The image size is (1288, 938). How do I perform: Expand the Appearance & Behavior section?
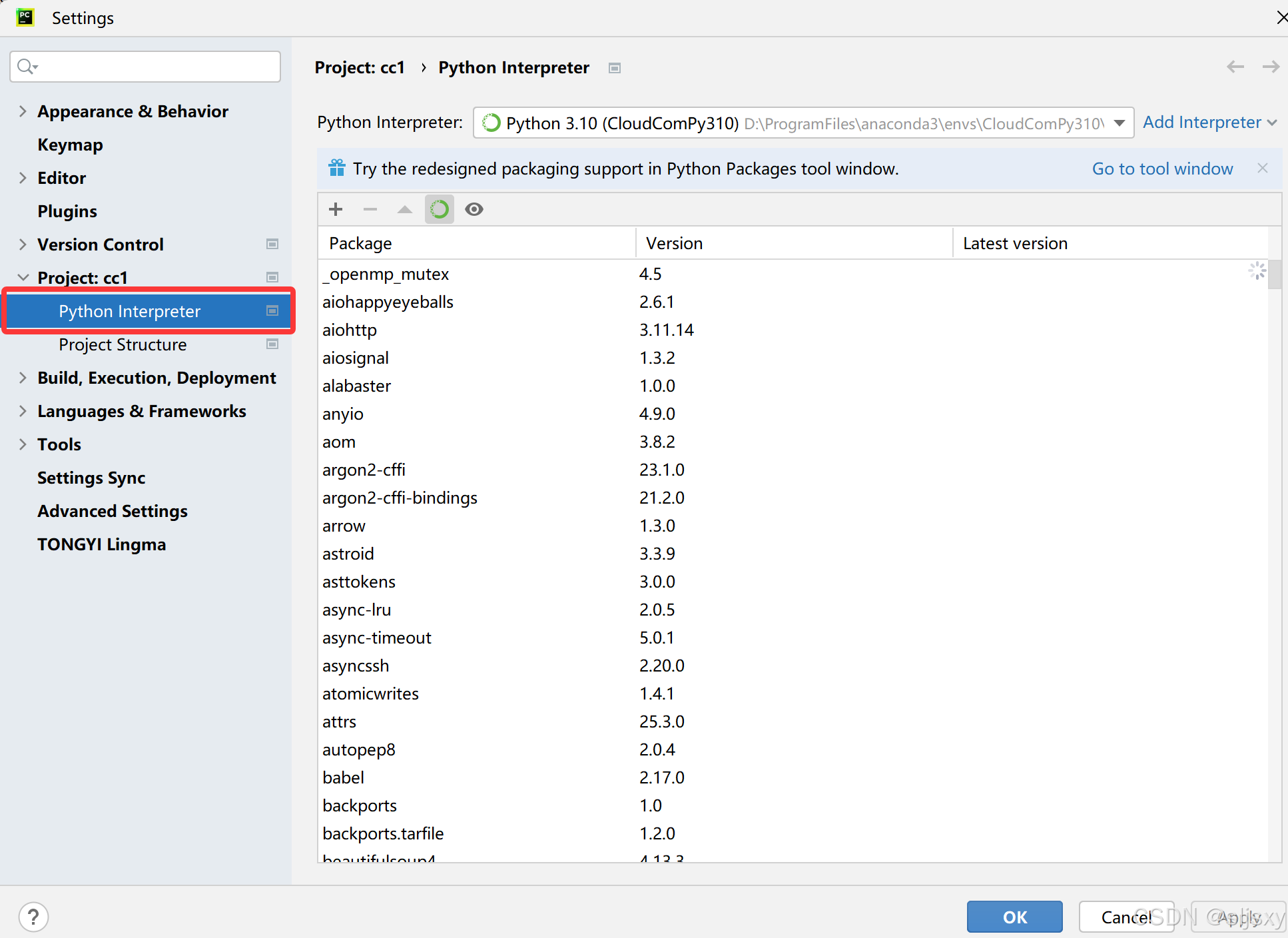tap(23, 111)
